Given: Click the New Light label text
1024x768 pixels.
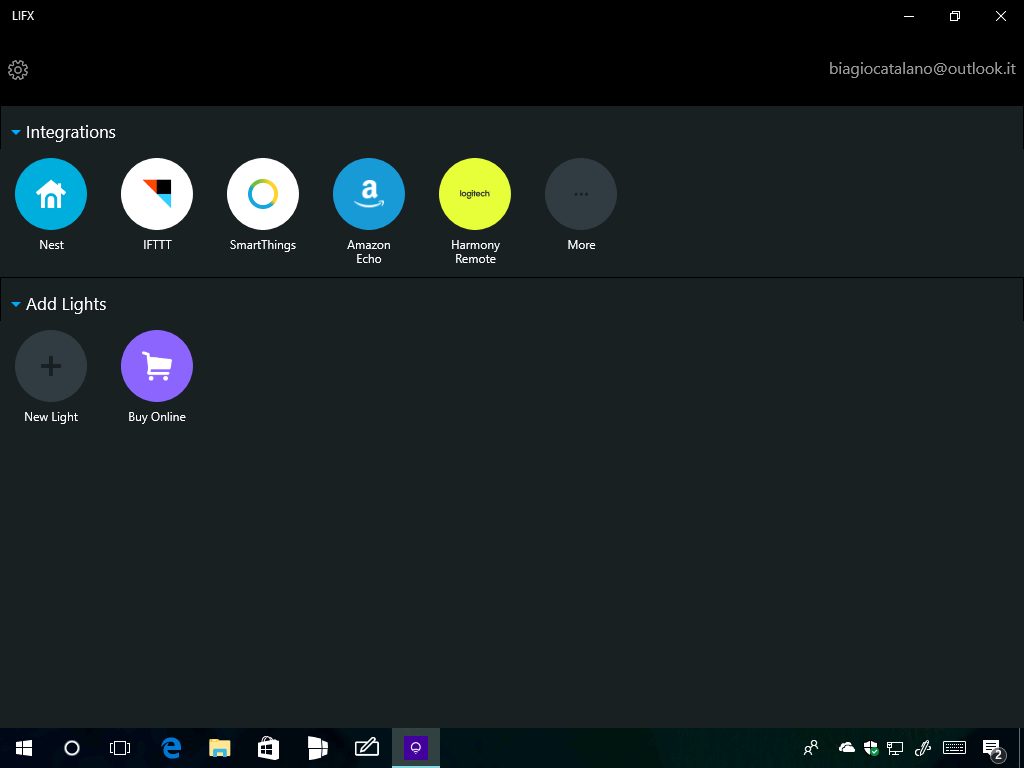Looking at the screenshot, I should tap(51, 417).
